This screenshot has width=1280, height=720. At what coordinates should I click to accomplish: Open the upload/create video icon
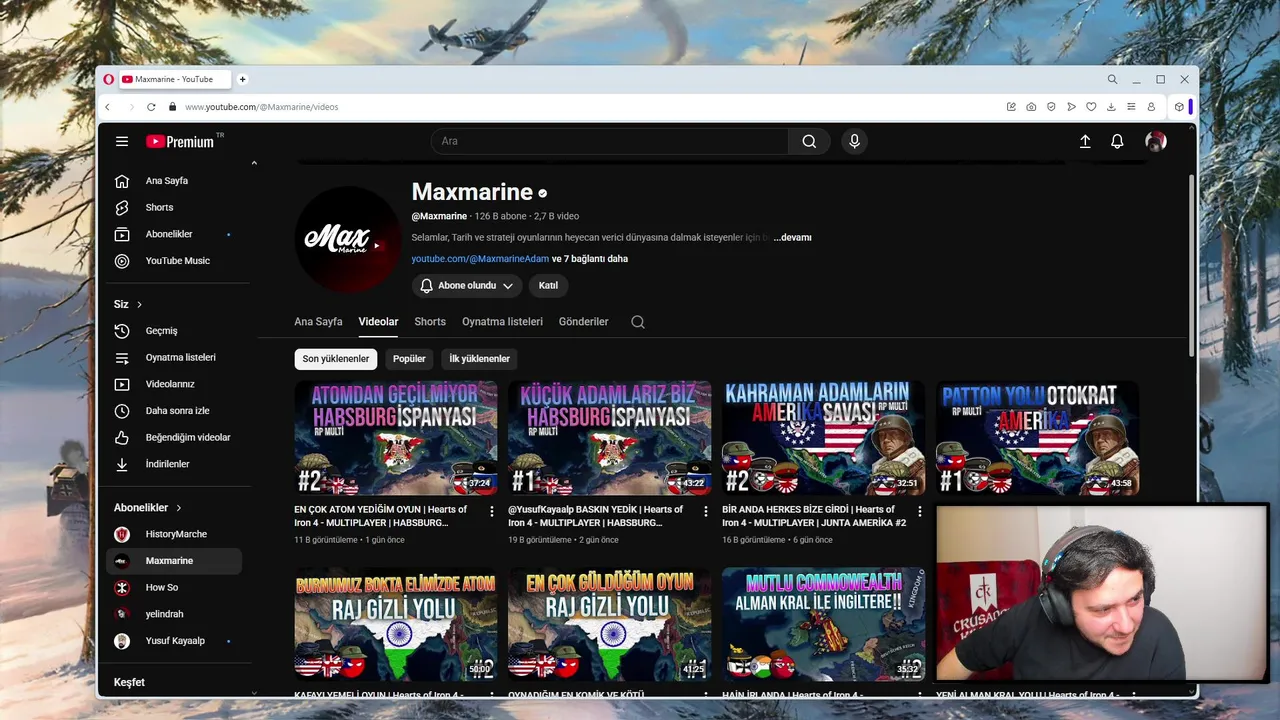click(1085, 142)
